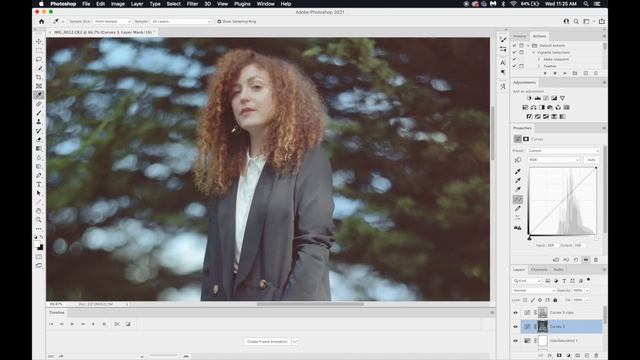Collapse the Vignette (selection) action

pyautogui.click(x=533, y=52)
